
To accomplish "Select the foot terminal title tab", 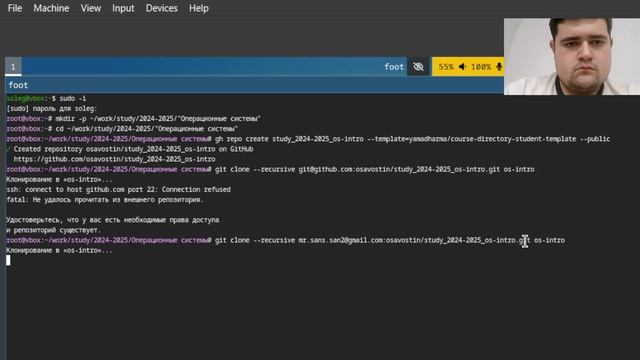I will tap(18, 85).
